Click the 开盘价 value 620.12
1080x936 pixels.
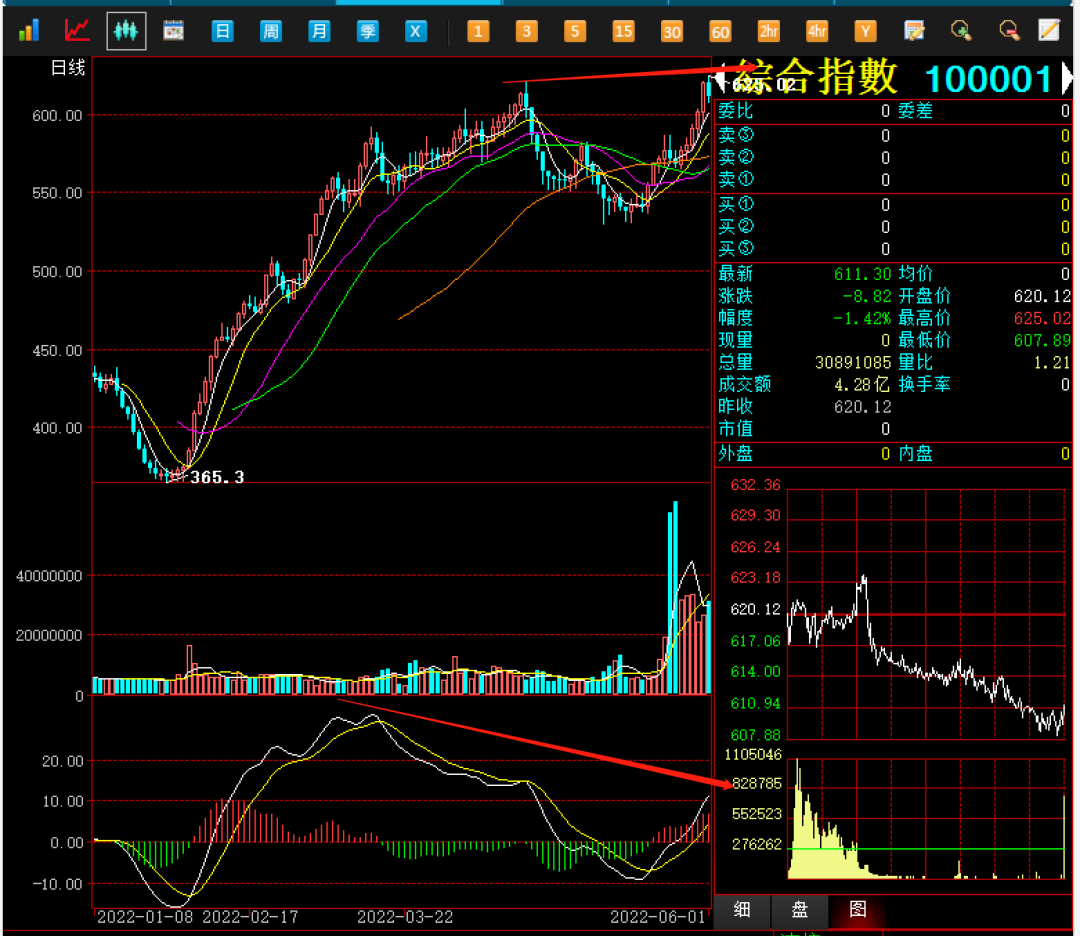(1042, 296)
